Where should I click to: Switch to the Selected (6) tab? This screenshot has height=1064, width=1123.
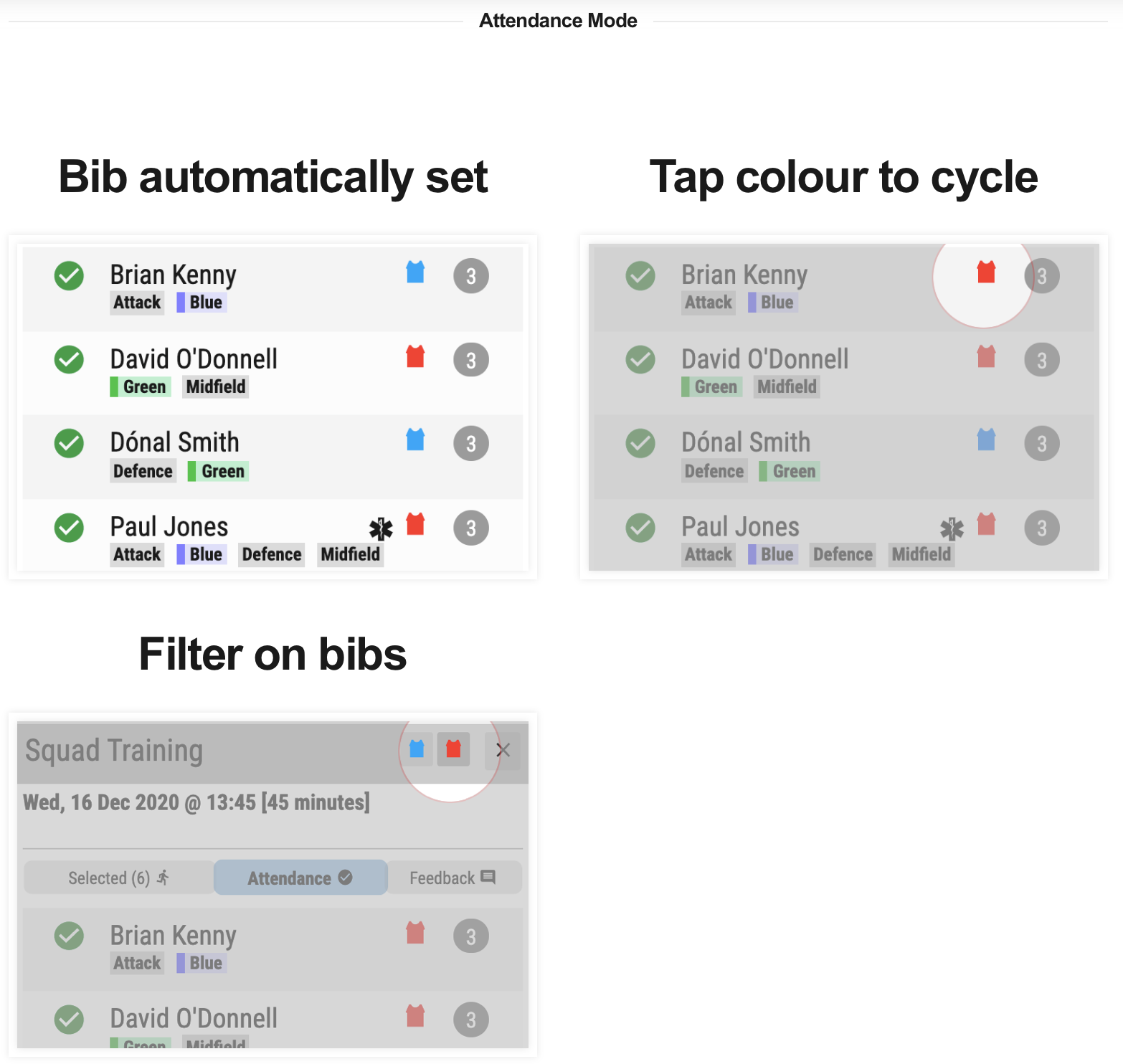(119, 878)
